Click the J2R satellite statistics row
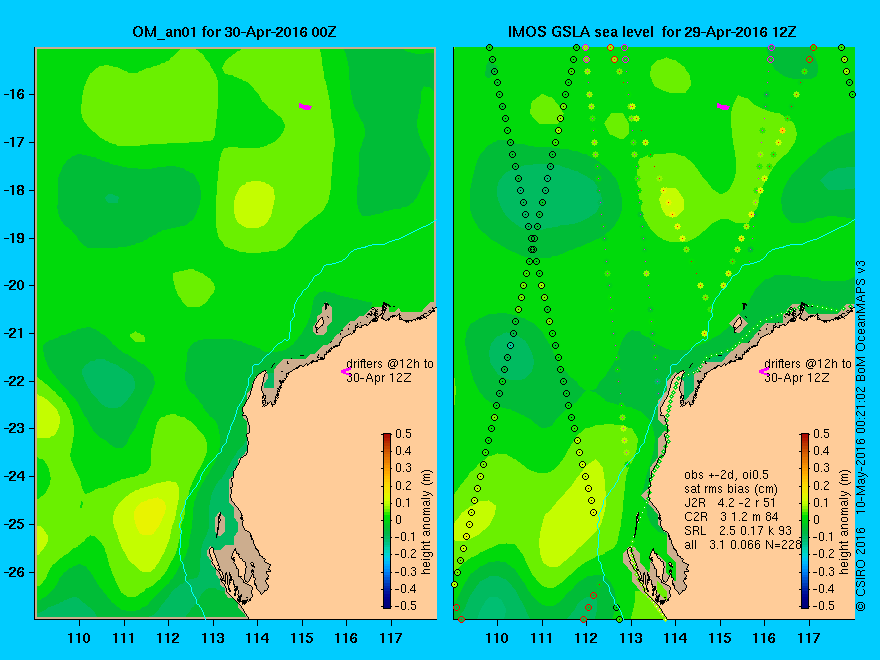Screen dimensions: 880x660 click(x=730, y=503)
